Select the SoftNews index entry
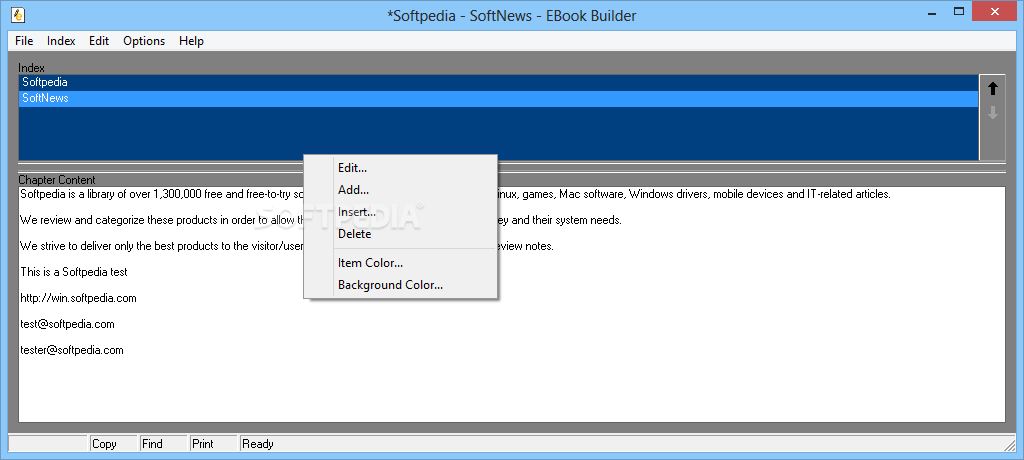The height and width of the screenshot is (460, 1024). pos(498,99)
